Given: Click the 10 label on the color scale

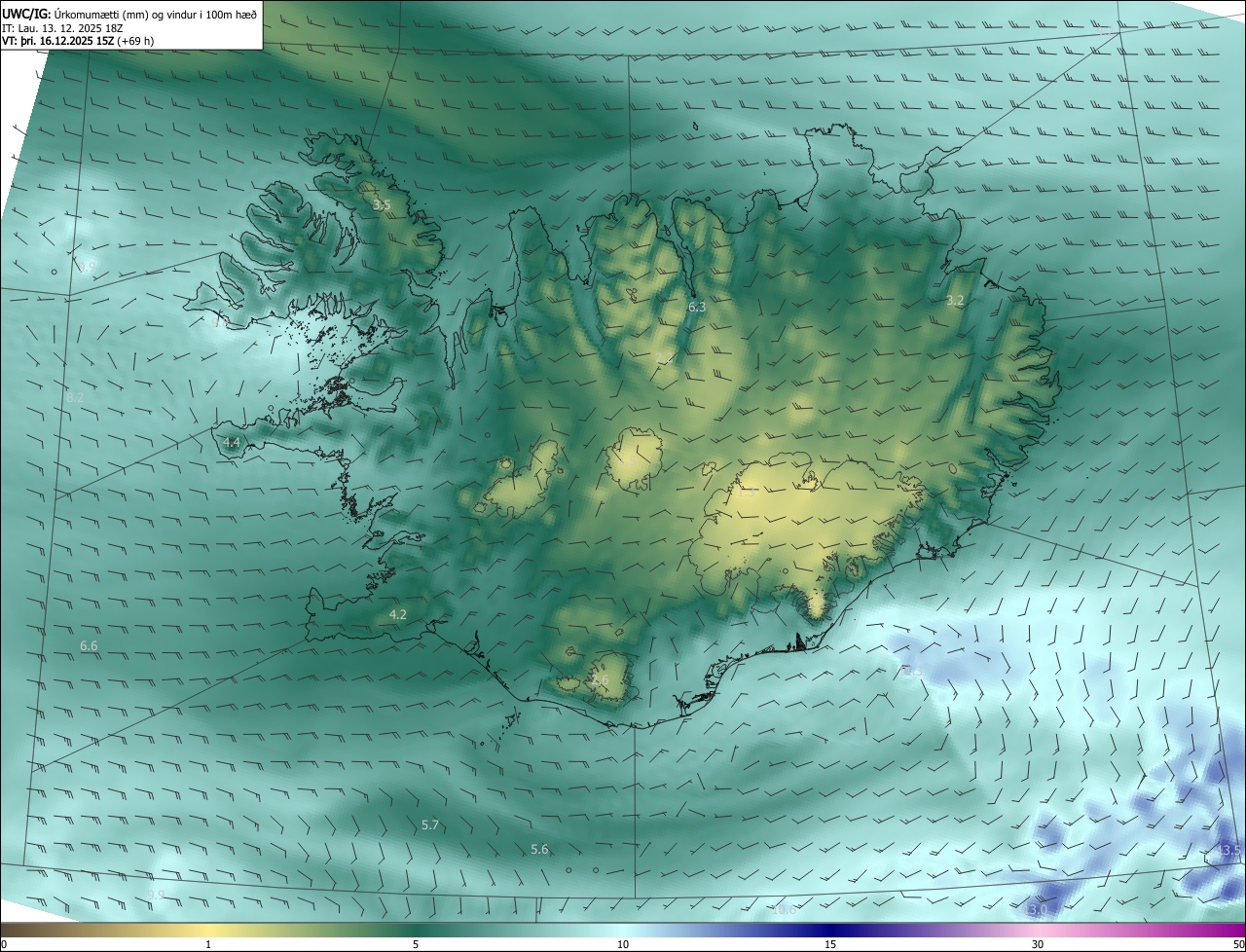Looking at the screenshot, I should click(623, 944).
